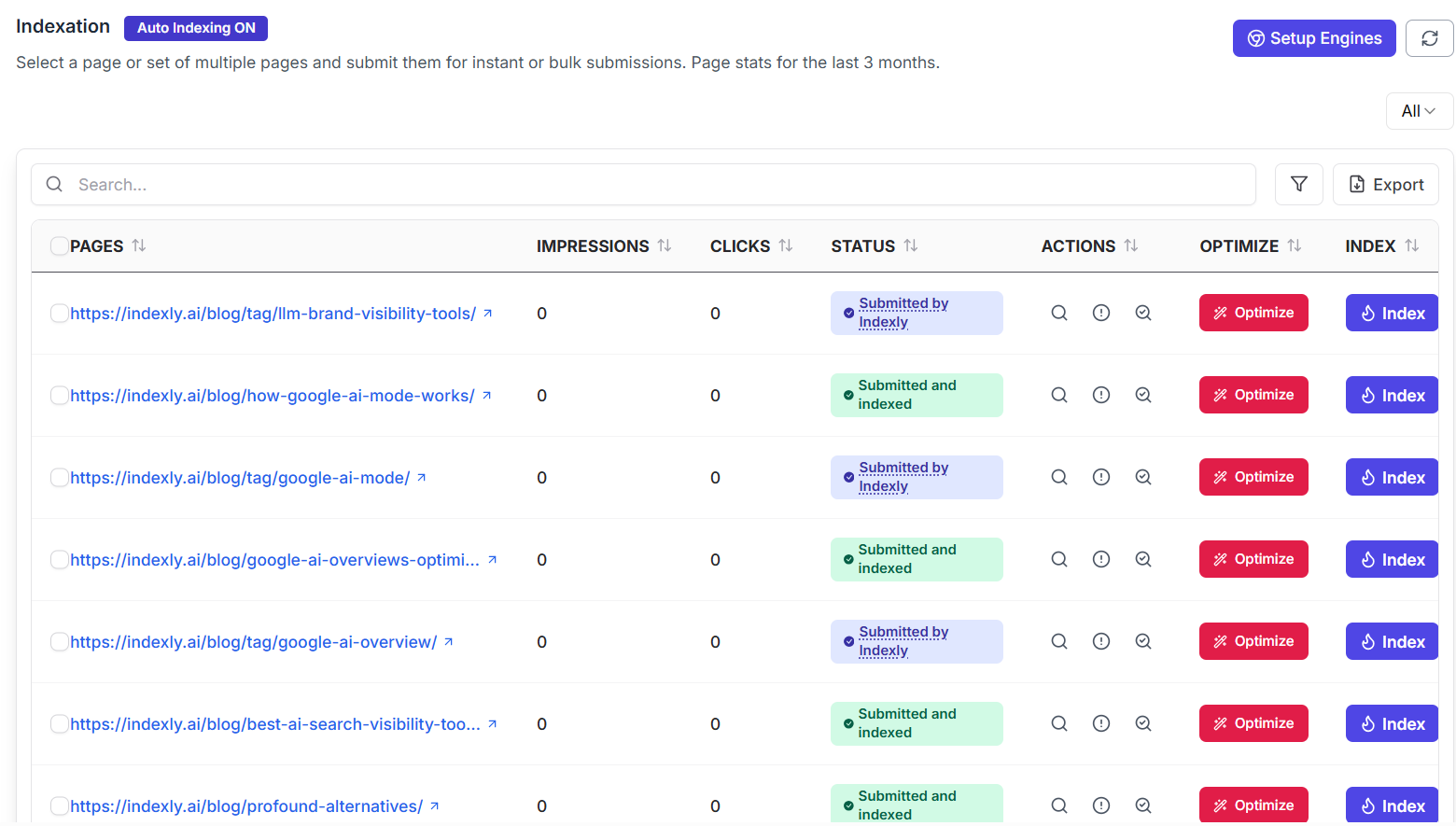Click the refresh icon in the top right
Viewport: 1456px width, 826px height.
click(1429, 38)
